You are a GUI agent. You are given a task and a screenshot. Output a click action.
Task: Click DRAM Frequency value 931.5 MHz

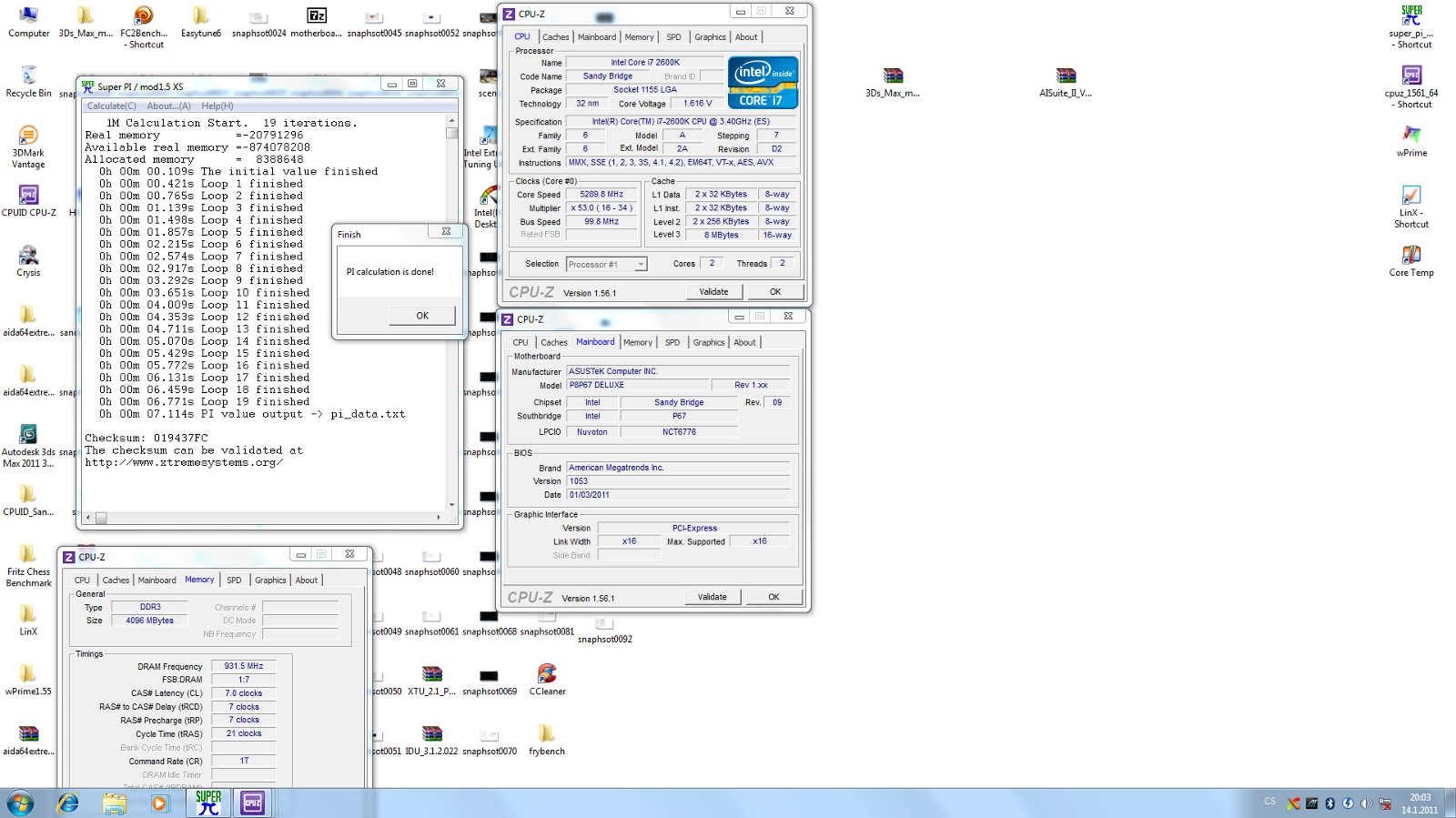pos(244,666)
